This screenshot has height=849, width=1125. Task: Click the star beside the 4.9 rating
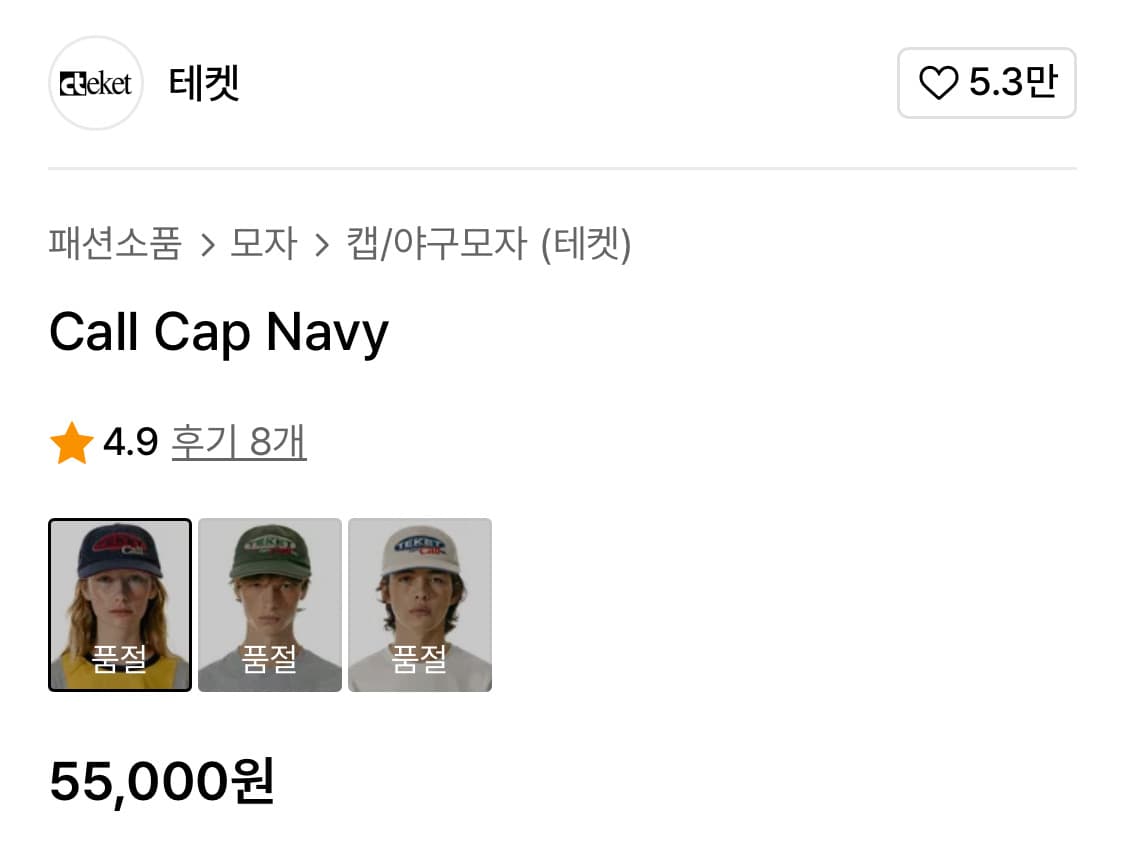[71, 441]
